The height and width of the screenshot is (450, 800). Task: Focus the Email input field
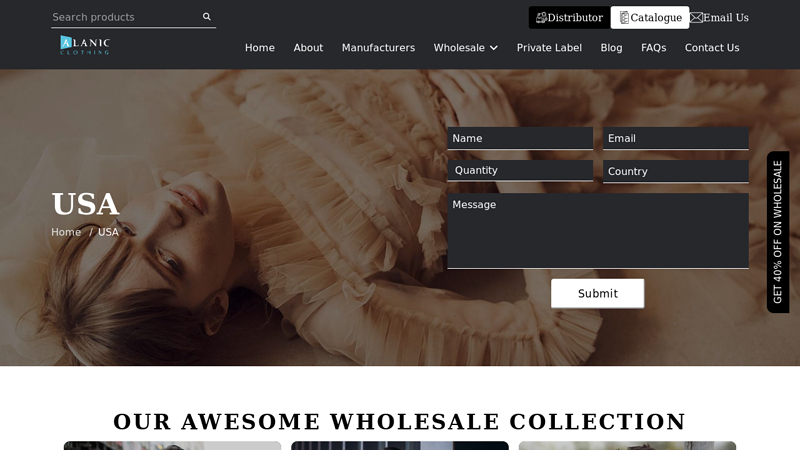click(676, 138)
